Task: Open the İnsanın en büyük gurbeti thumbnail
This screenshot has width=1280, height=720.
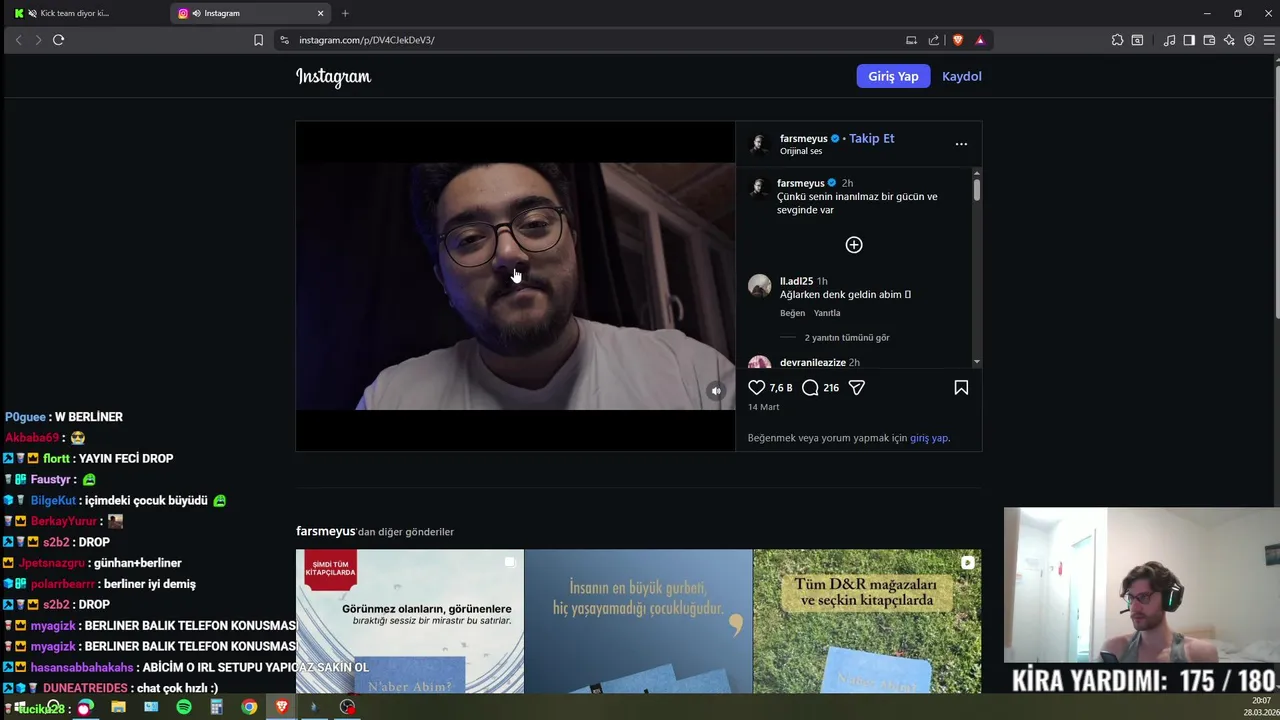Action: pos(638,621)
